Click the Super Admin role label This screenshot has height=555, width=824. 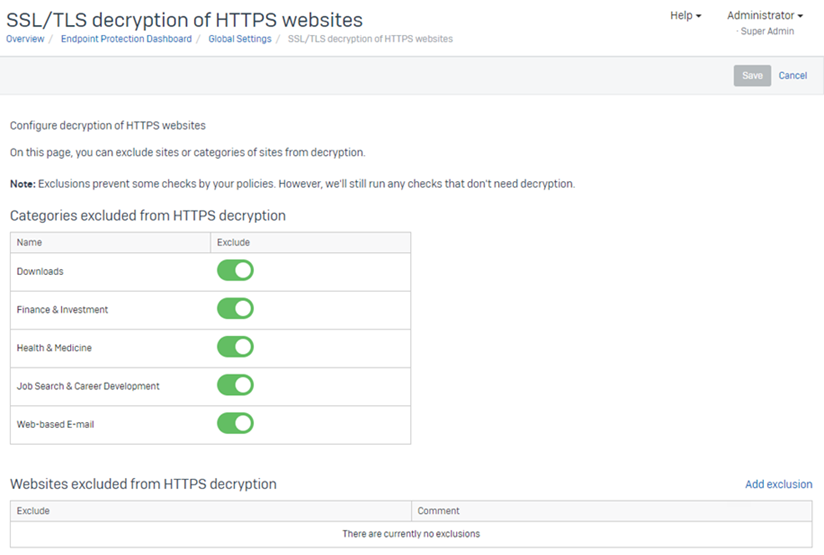[766, 32]
